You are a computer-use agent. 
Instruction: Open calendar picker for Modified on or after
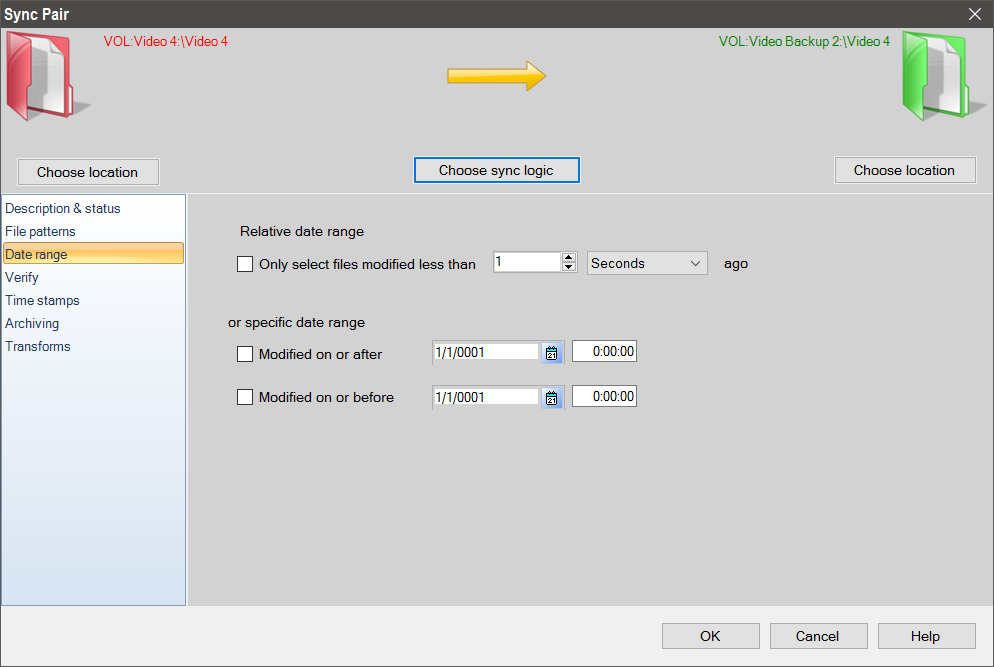pyautogui.click(x=552, y=352)
